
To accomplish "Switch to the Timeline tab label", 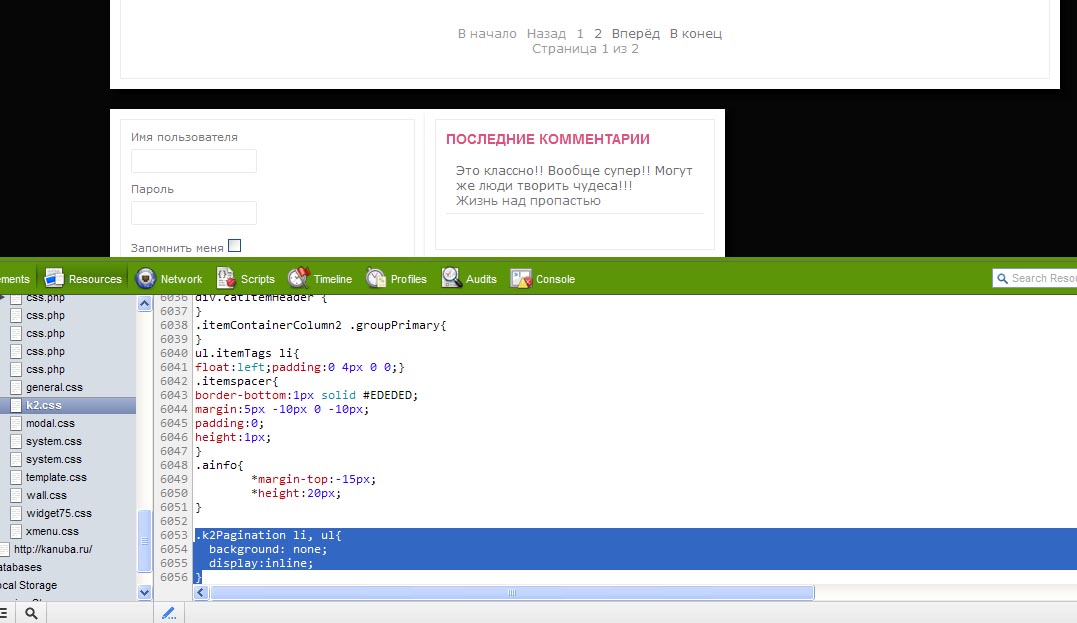I will click(332, 279).
